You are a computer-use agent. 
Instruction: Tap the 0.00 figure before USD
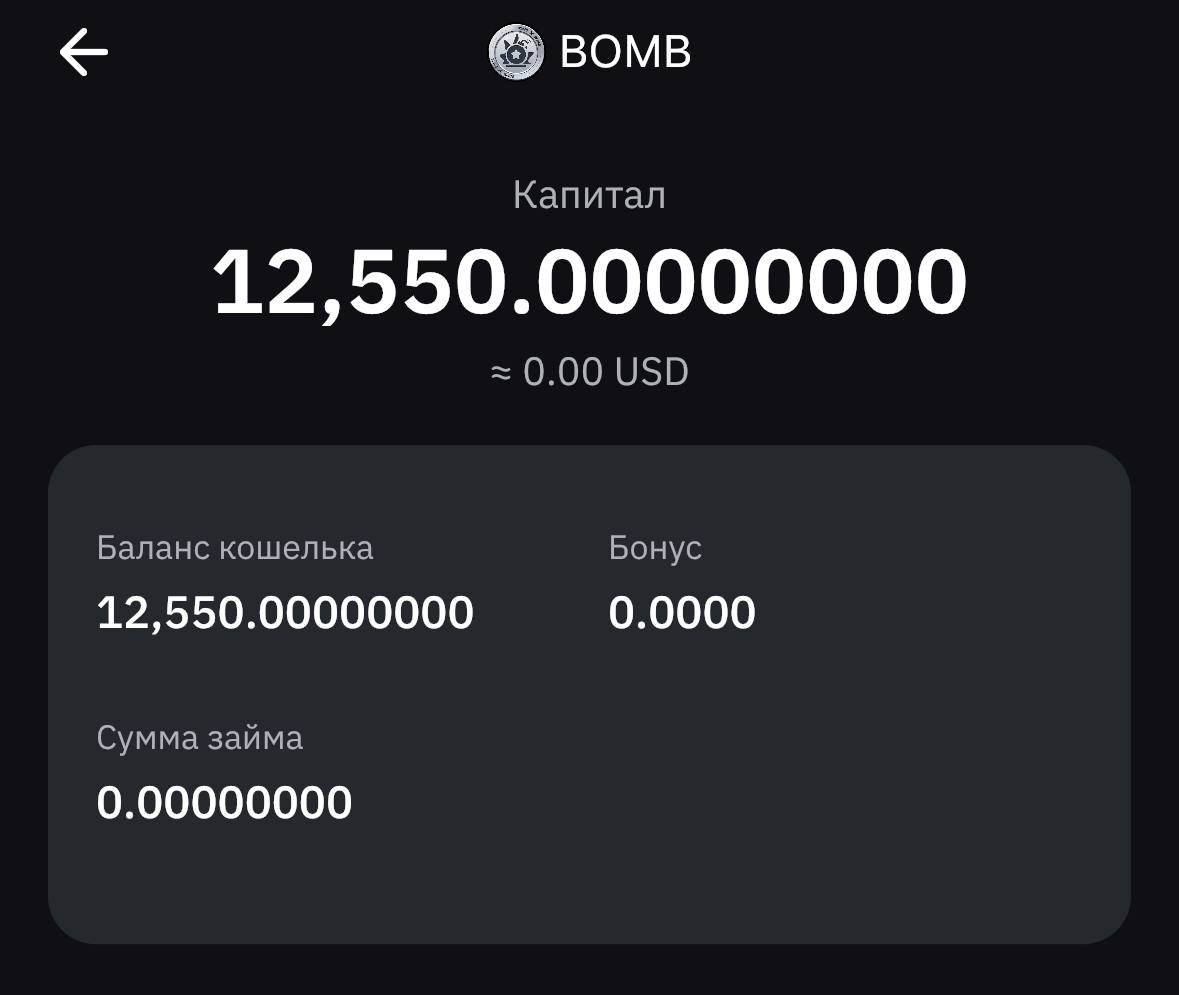[x=563, y=373]
